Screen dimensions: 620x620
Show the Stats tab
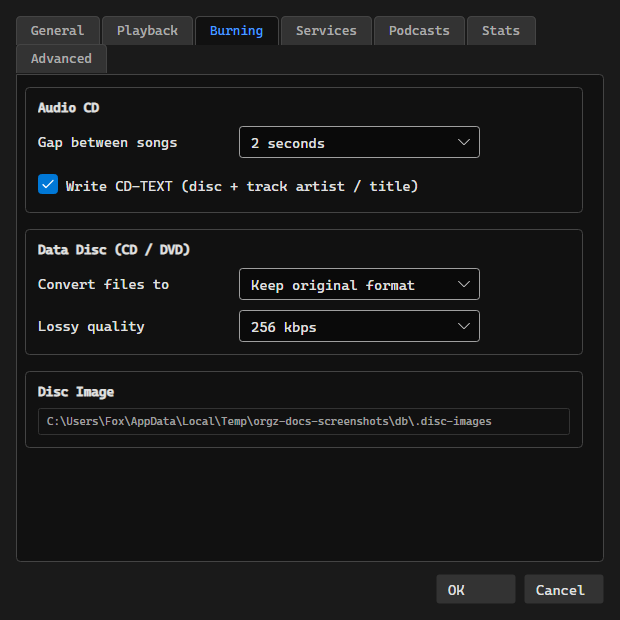pyautogui.click(x=501, y=30)
